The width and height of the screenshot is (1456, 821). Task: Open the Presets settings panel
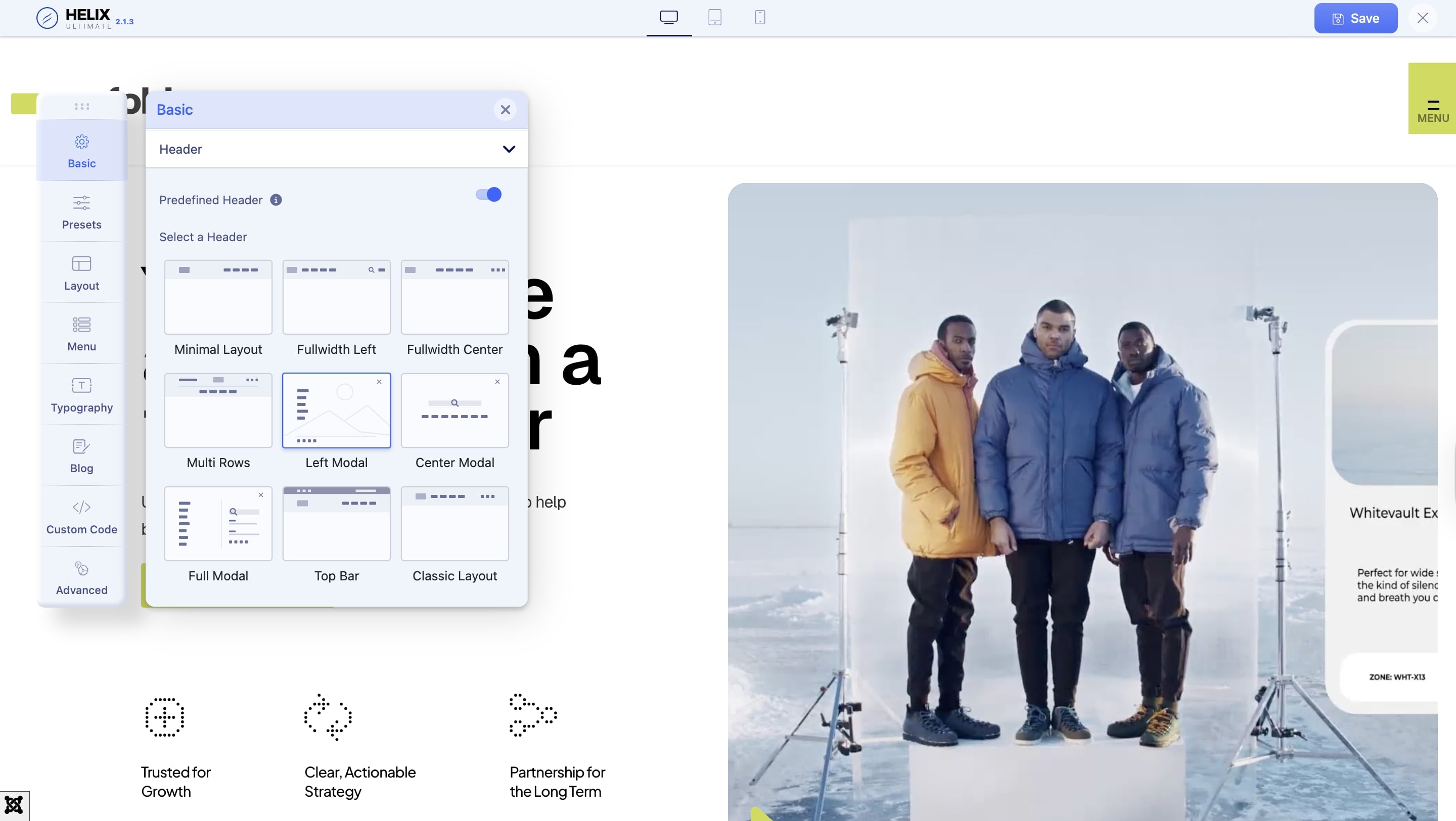point(81,212)
